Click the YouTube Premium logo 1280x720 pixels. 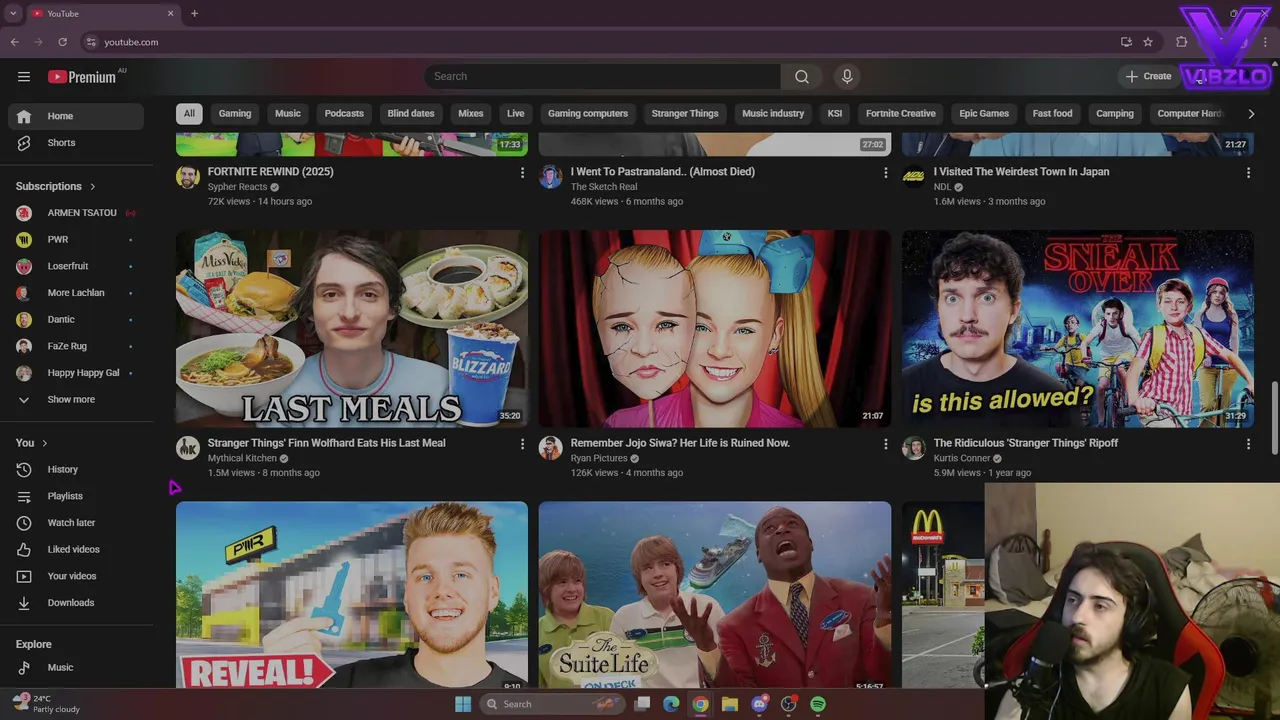pyautogui.click(x=82, y=77)
